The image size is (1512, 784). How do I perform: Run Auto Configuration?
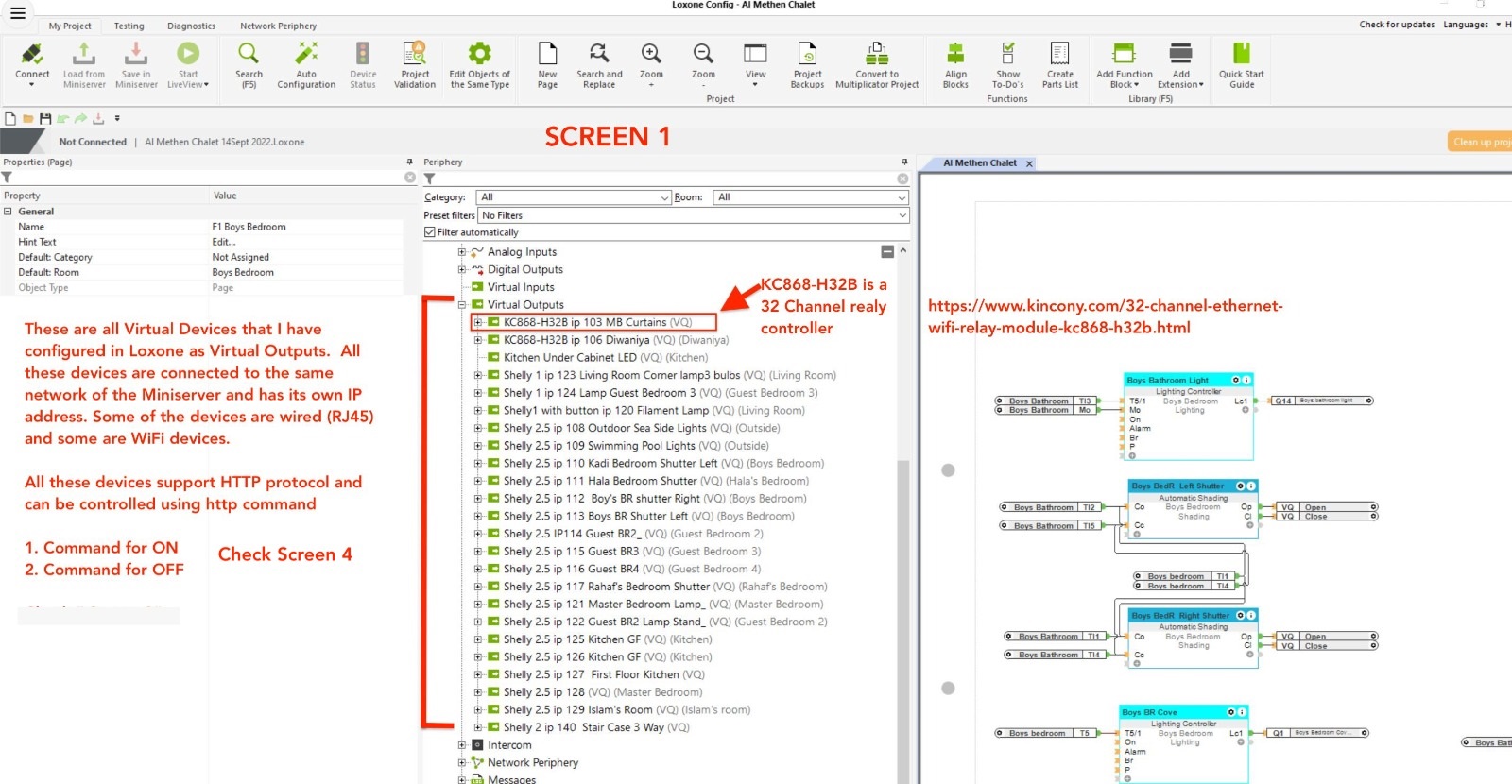(x=306, y=55)
